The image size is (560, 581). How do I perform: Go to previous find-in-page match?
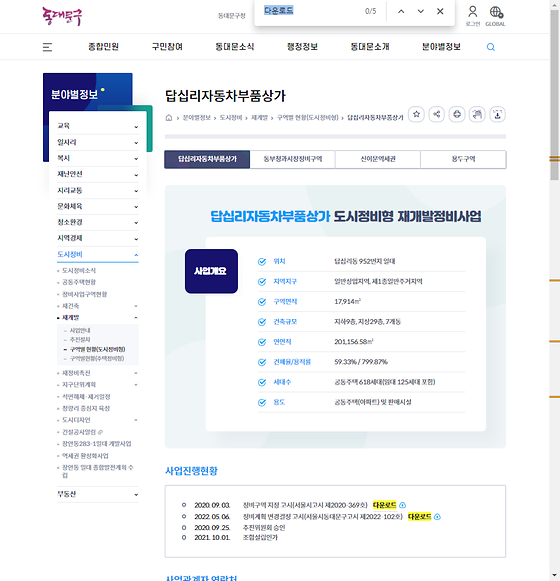point(401,11)
